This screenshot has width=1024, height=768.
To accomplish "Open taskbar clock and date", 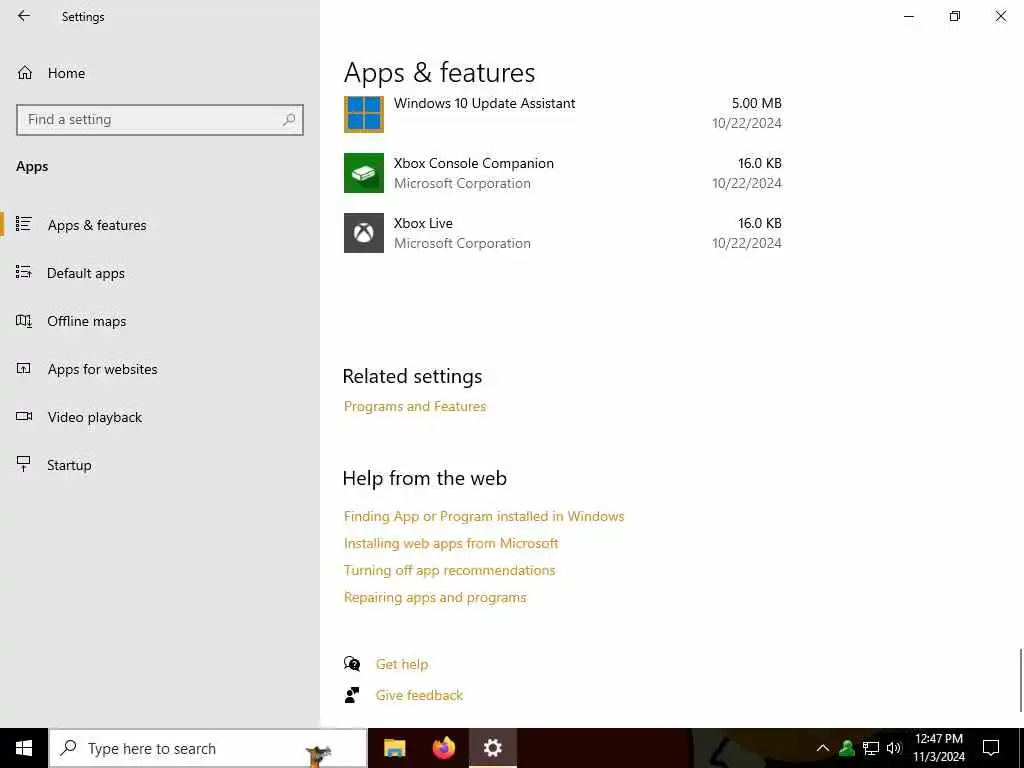I will [938, 748].
